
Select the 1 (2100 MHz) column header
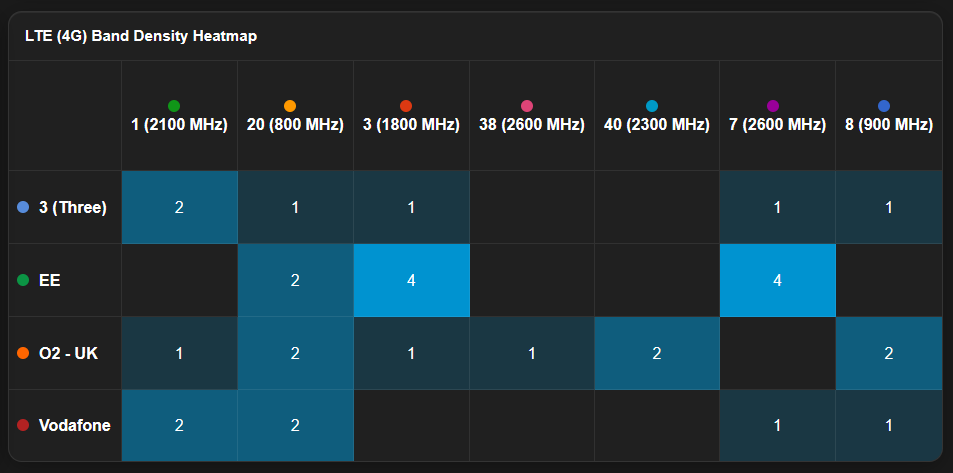coord(179,116)
